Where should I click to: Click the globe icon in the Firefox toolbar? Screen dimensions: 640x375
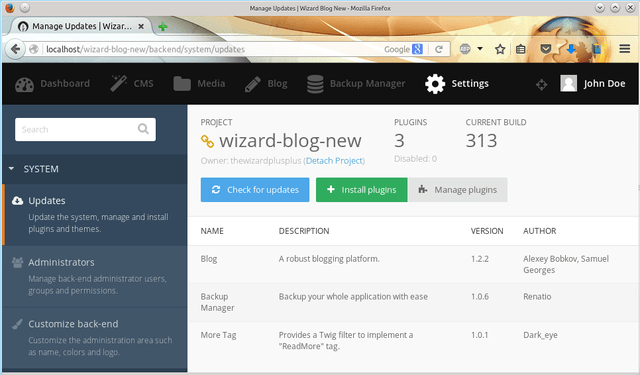465,49
